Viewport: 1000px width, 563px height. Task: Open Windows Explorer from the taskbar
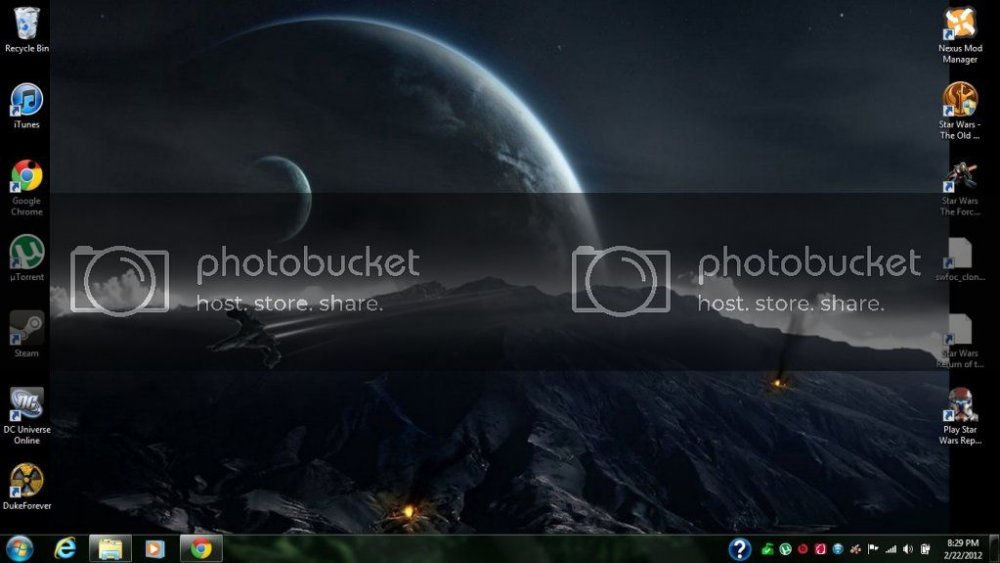click(x=110, y=549)
